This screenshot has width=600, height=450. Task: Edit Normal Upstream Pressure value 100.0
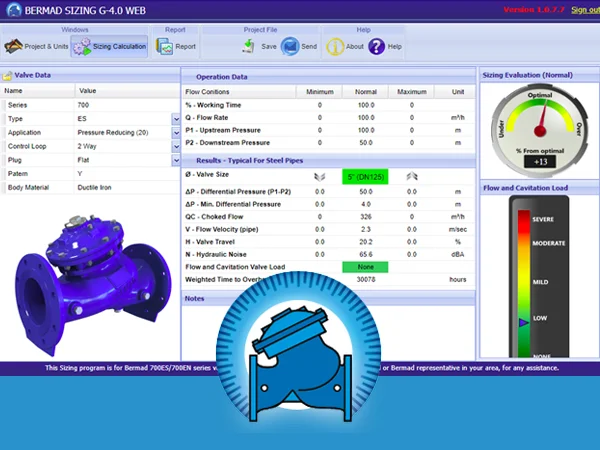pos(366,130)
